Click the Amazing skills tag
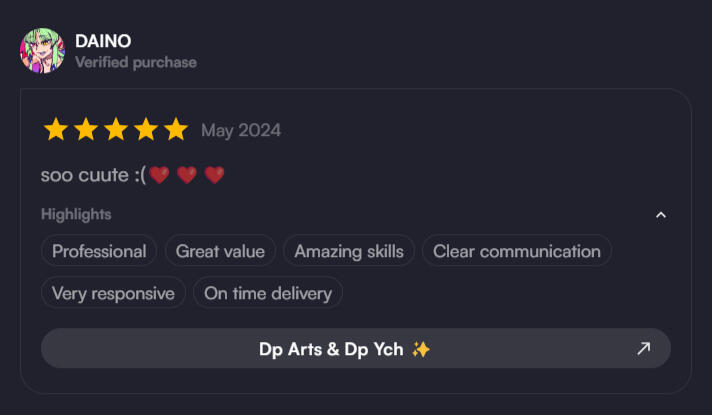712x415 pixels. coord(349,251)
